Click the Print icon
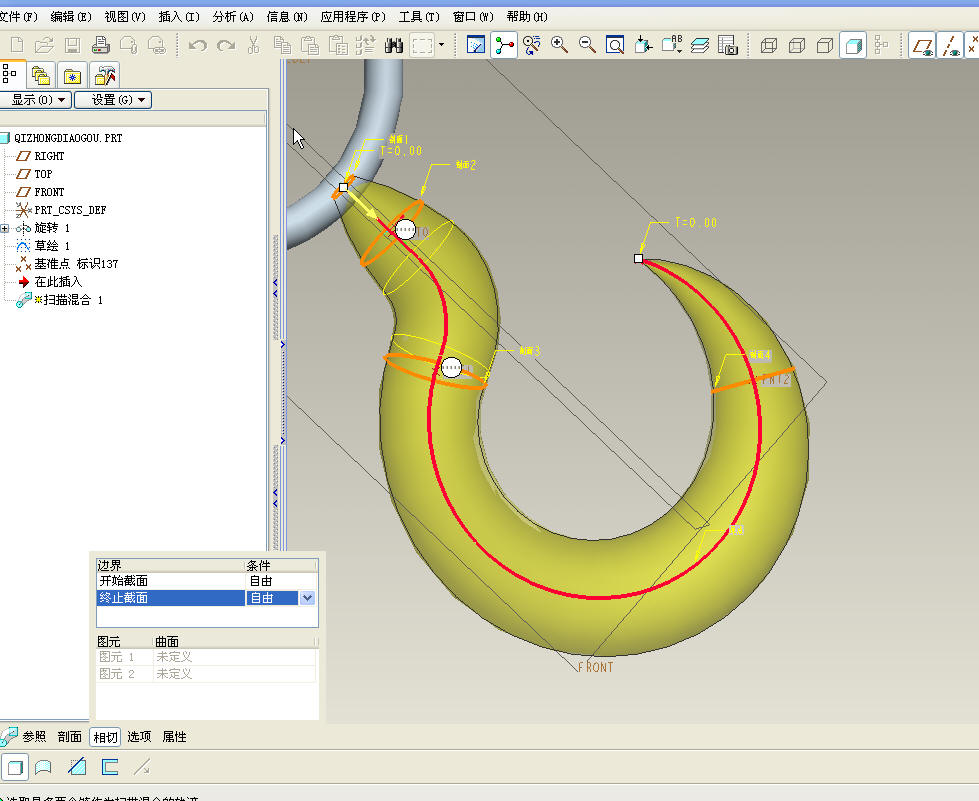Screen dimensions: 979x801 point(101,45)
